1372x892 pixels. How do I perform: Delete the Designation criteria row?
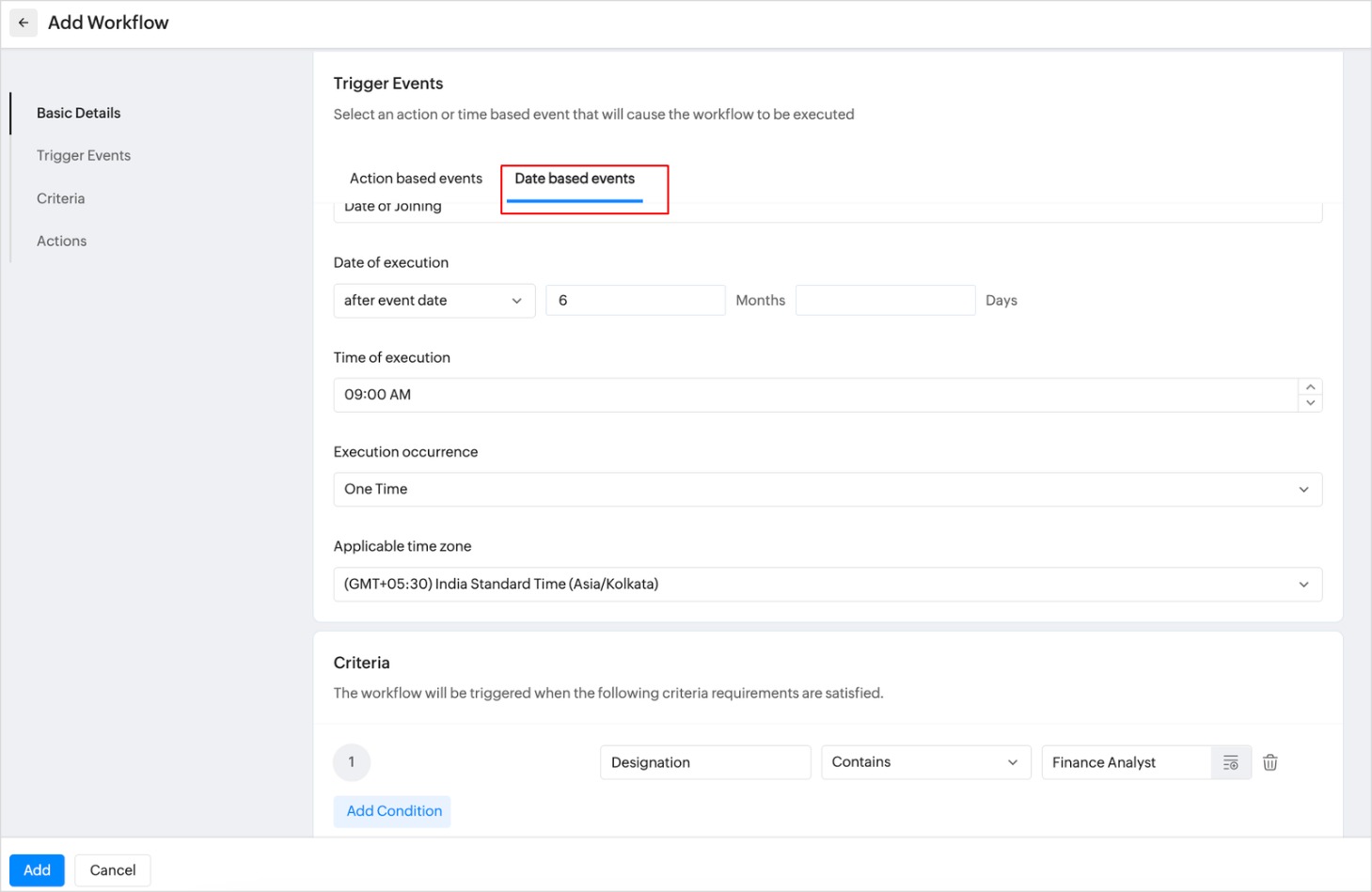click(1269, 762)
